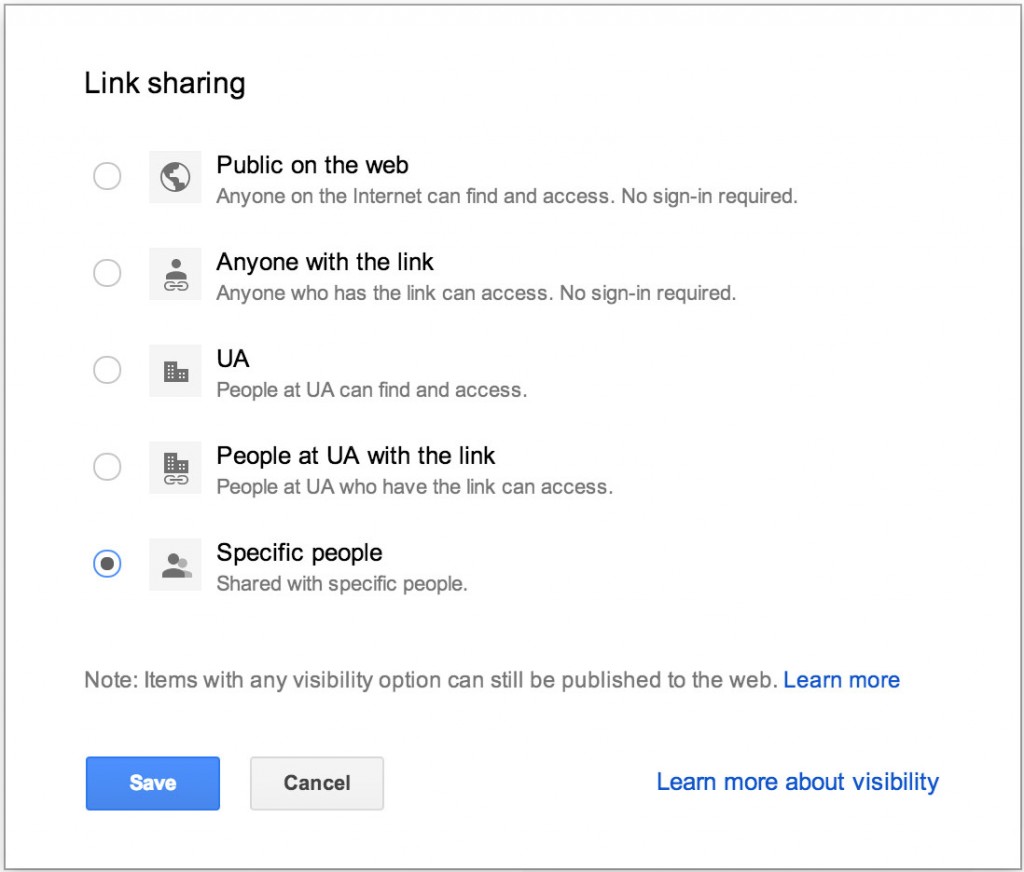The width and height of the screenshot is (1024, 872).
Task: Choose the Anyone with the link radio button
Action: tap(107, 273)
